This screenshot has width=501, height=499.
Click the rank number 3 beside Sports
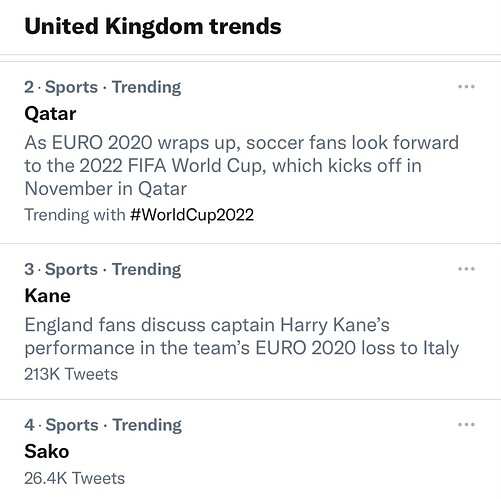[x=29, y=269]
